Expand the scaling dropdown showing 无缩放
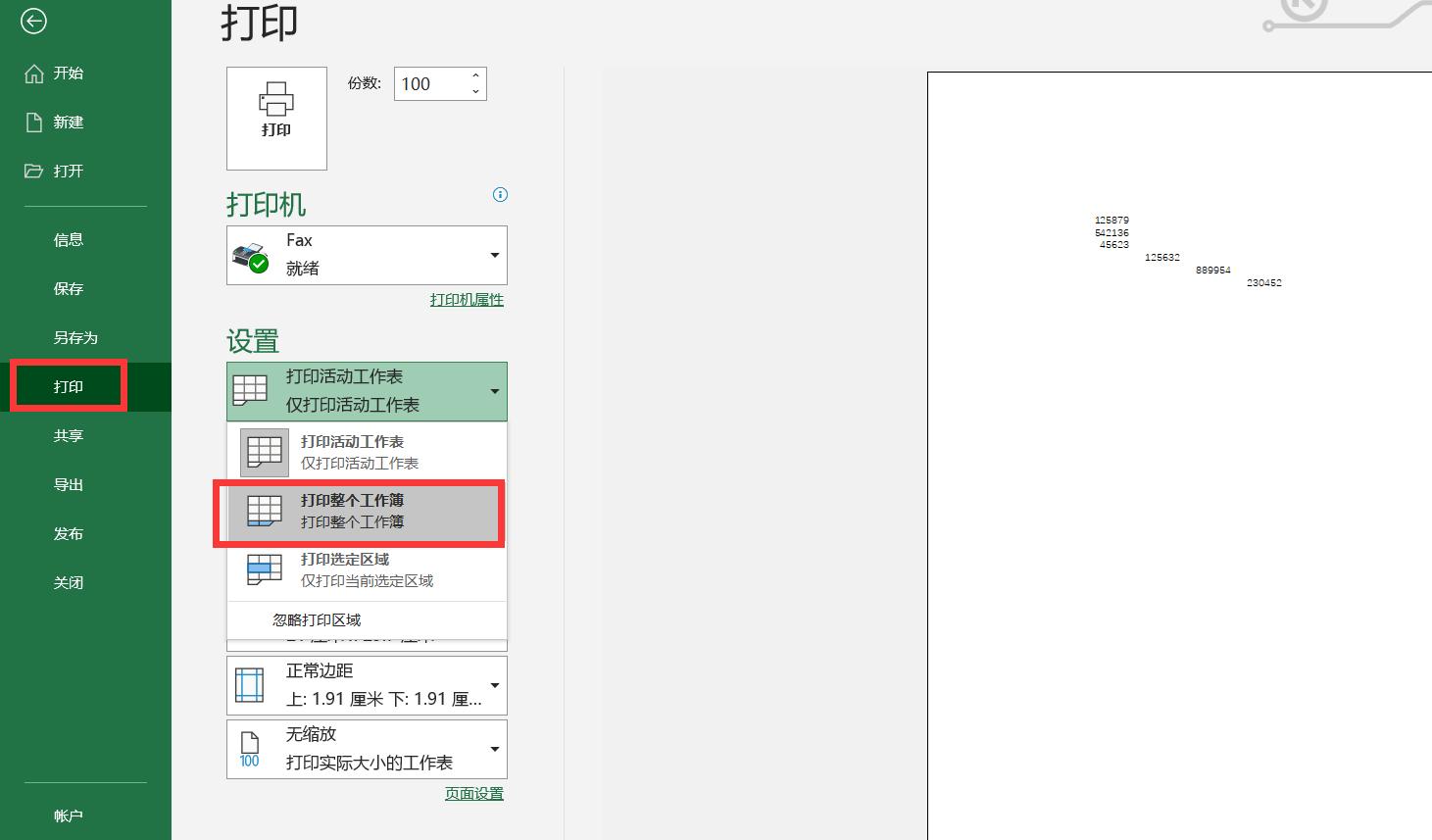Image resolution: width=1432 pixels, height=840 pixels. (494, 748)
